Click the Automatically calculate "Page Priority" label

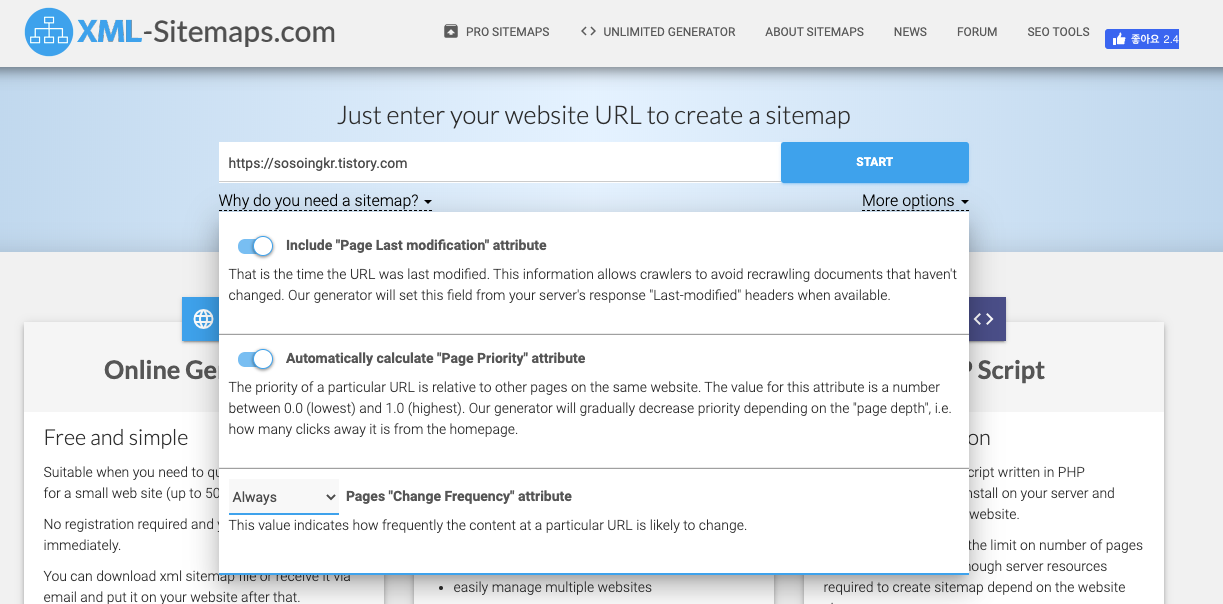[x=436, y=358]
